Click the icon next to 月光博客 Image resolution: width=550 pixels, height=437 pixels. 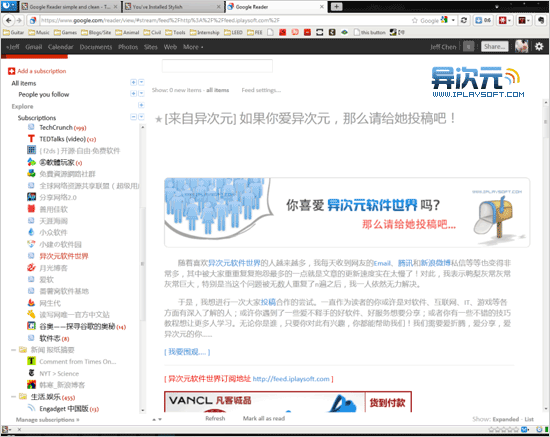pyautogui.click(x=31, y=268)
